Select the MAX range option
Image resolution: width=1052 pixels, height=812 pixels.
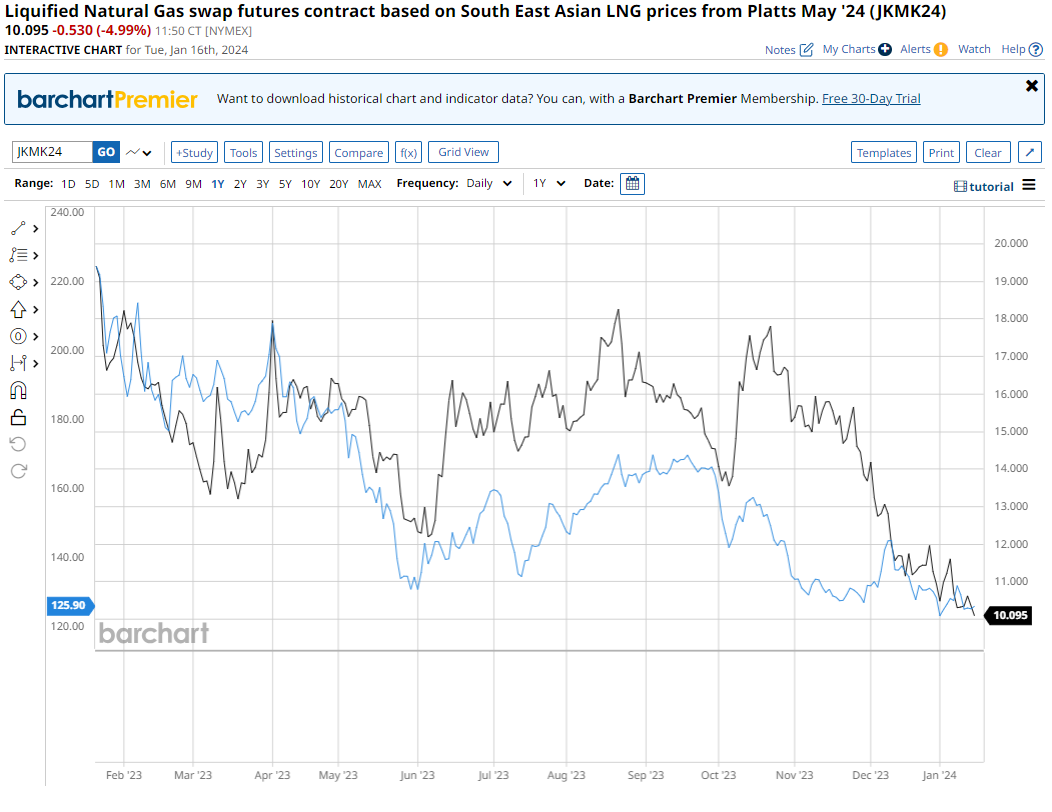click(369, 184)
